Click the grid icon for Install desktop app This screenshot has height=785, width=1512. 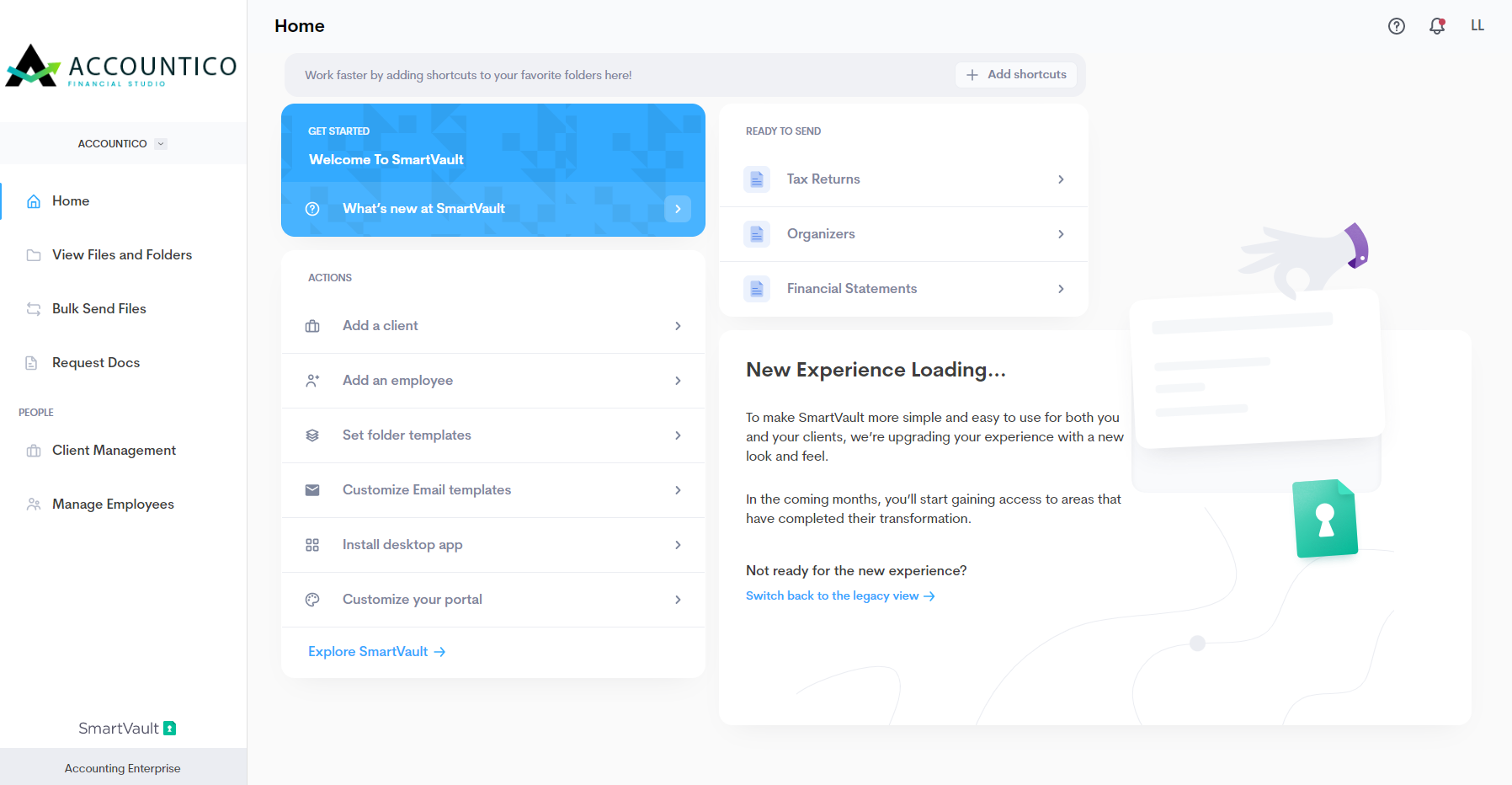pyautogui.click(x=312, y=545)
